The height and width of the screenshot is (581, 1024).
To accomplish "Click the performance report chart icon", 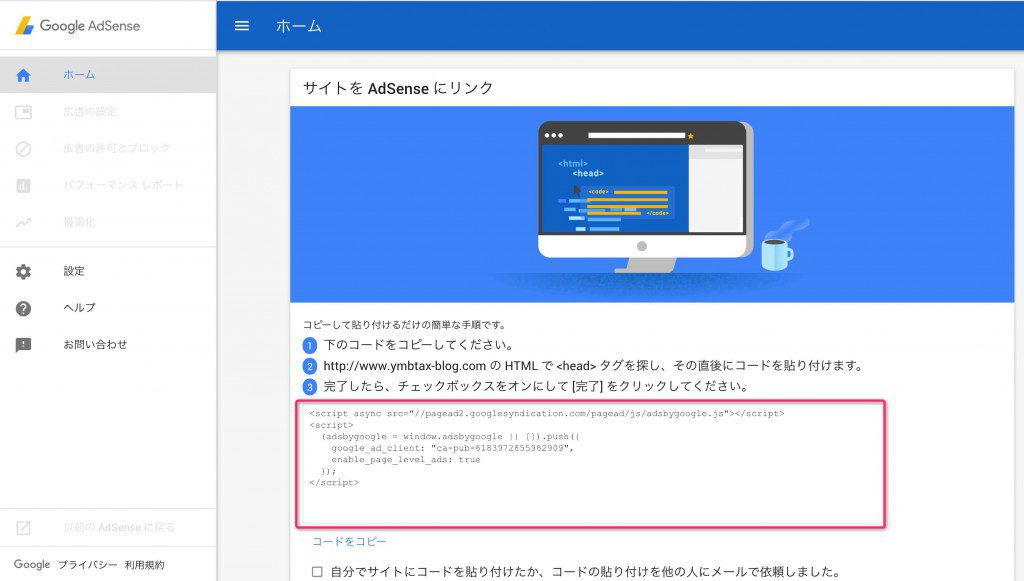I will pyautogui.click(x=24, y=186).
